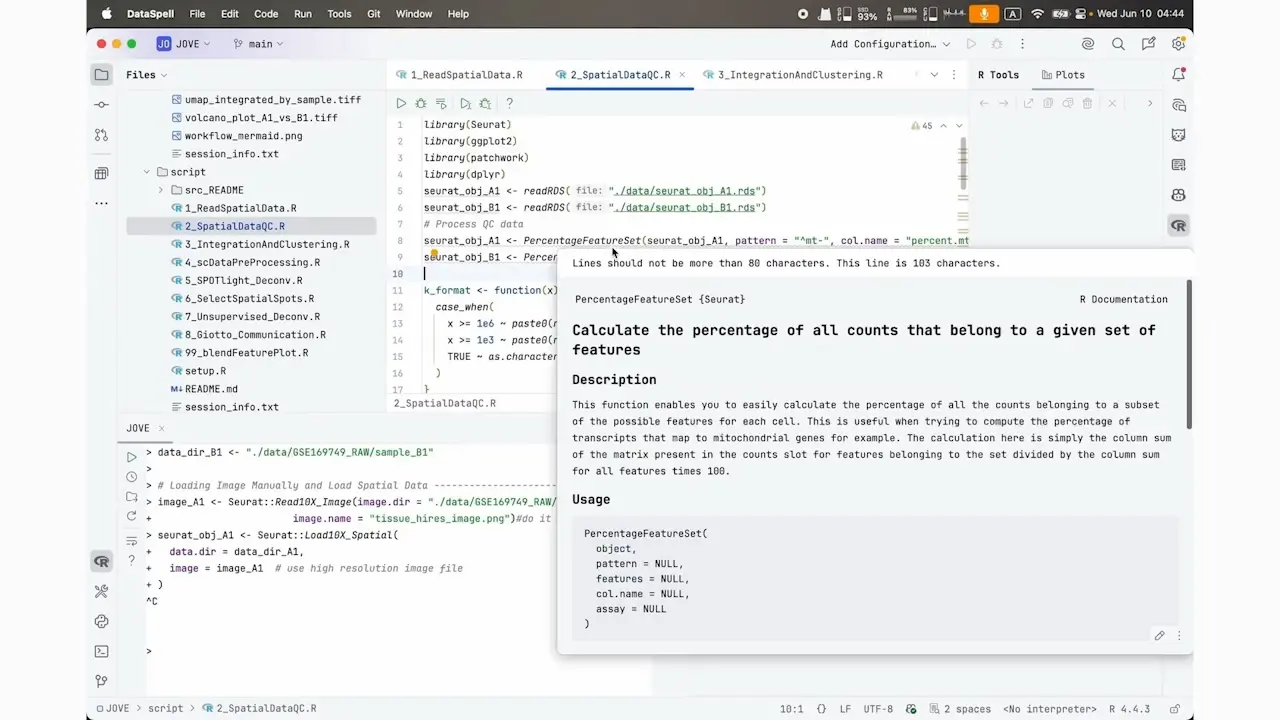
Task: Restart the R console with the refresh icon
Action: (x=131, y=517)
